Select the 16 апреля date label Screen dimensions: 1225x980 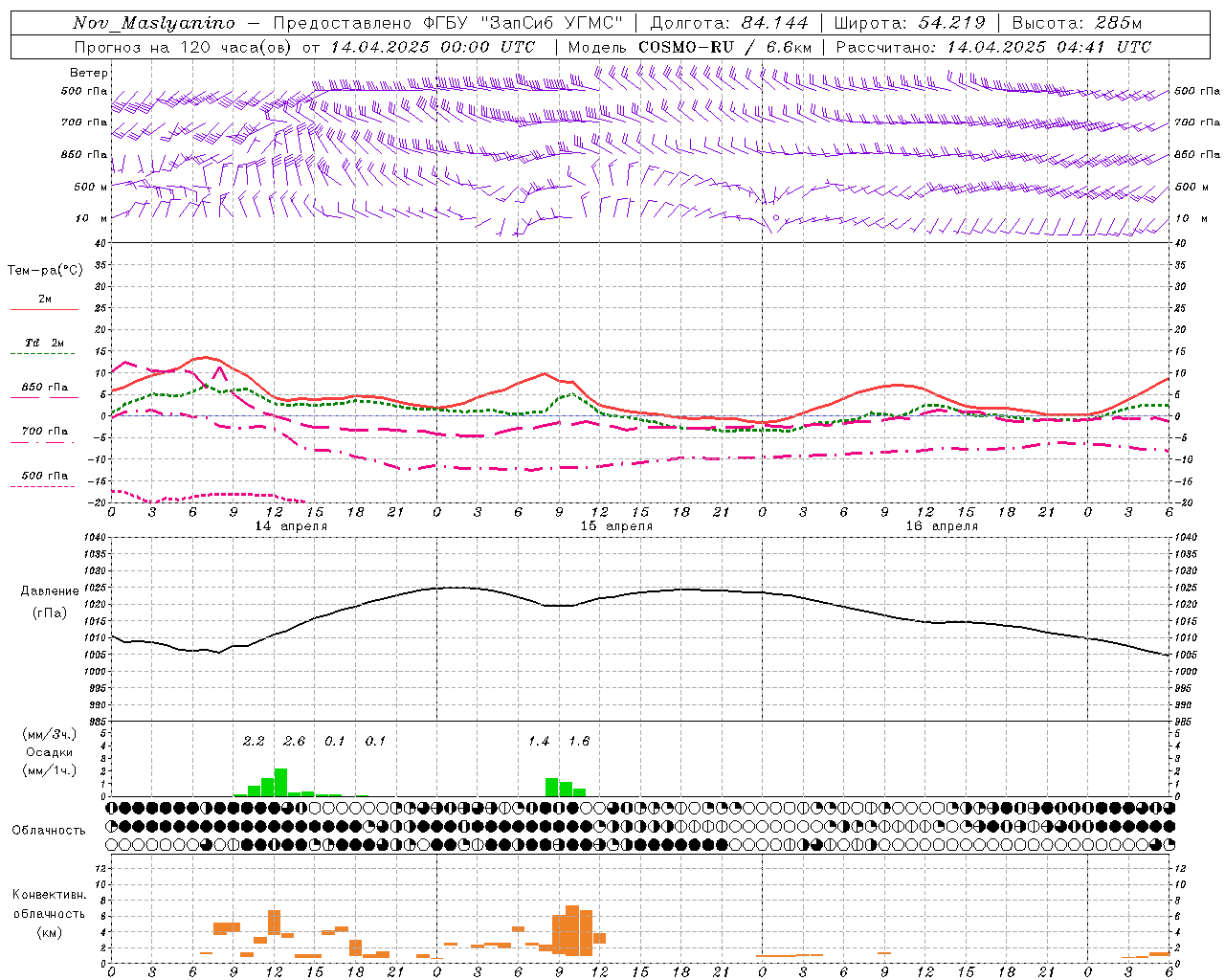942,526
